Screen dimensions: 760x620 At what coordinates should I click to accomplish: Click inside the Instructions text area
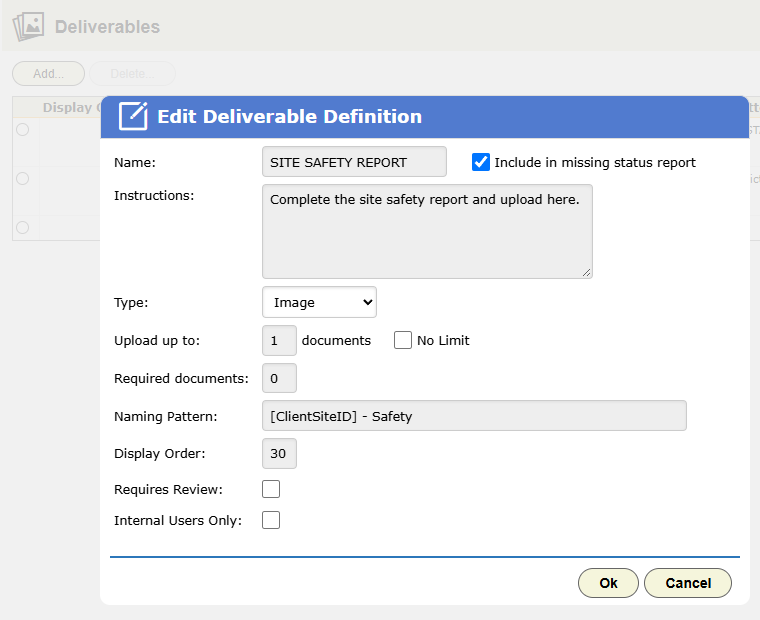click(427, 231)
